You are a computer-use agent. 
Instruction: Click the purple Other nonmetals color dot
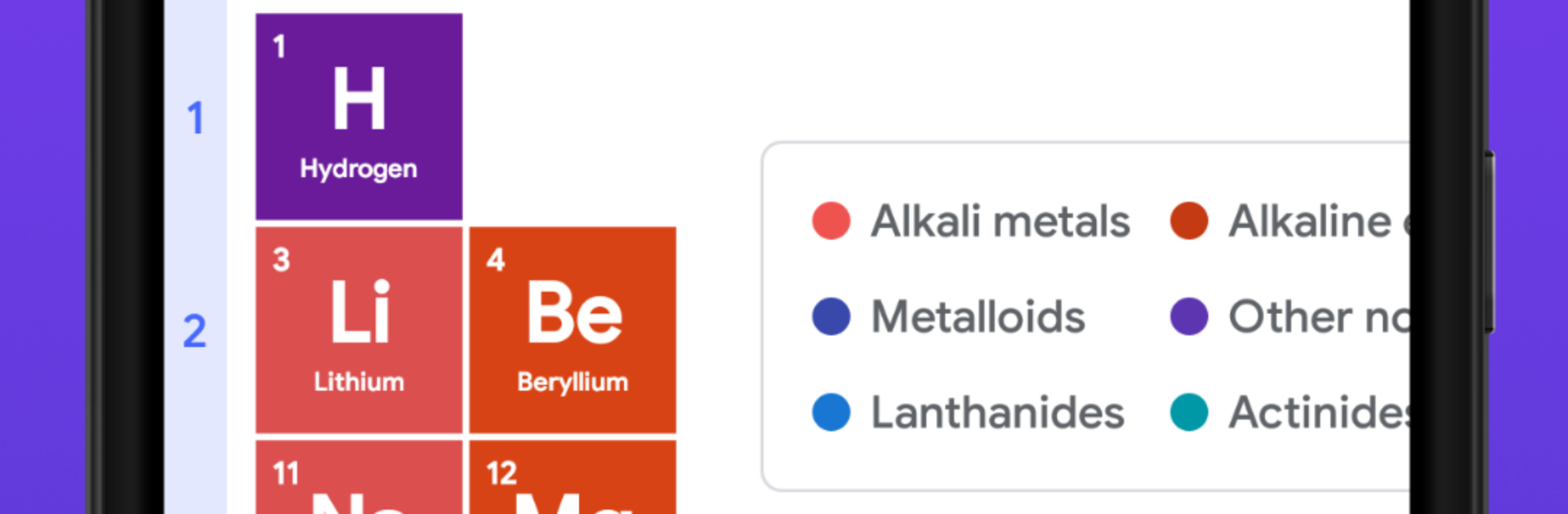tap(1189, 317)
